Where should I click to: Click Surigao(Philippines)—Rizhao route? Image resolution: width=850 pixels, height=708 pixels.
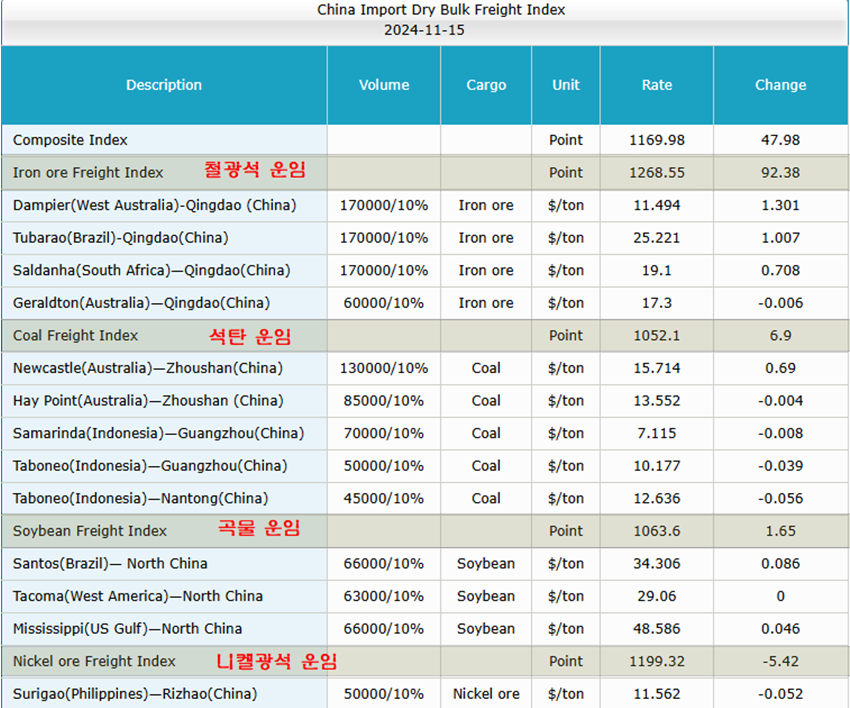[x=135, y=694]
